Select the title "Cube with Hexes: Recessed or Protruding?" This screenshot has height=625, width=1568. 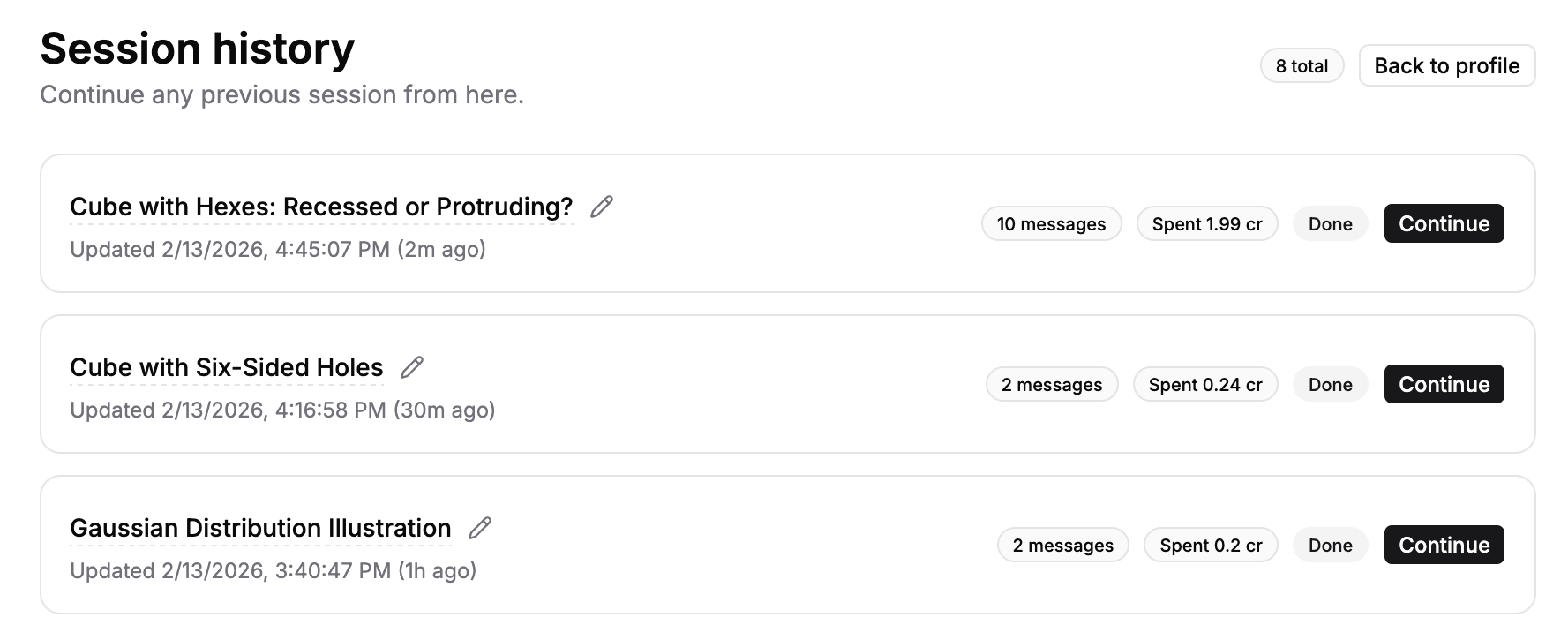321,207
